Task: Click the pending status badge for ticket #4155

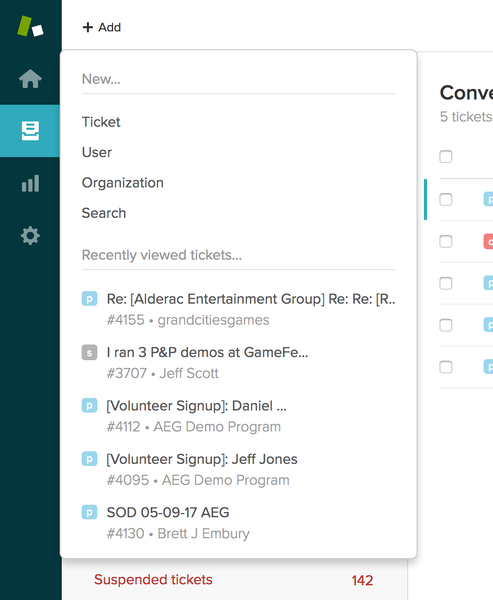Action: click(x=89, y=299)
